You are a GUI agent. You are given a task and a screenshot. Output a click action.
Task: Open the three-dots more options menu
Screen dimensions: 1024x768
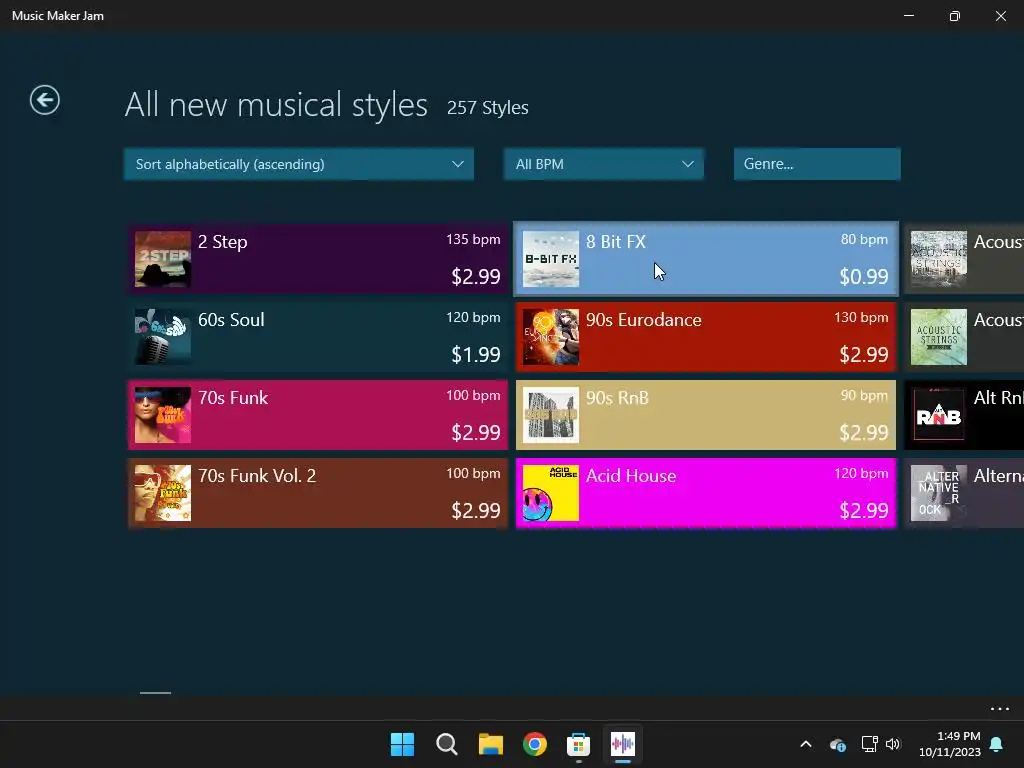(1000, 709)
